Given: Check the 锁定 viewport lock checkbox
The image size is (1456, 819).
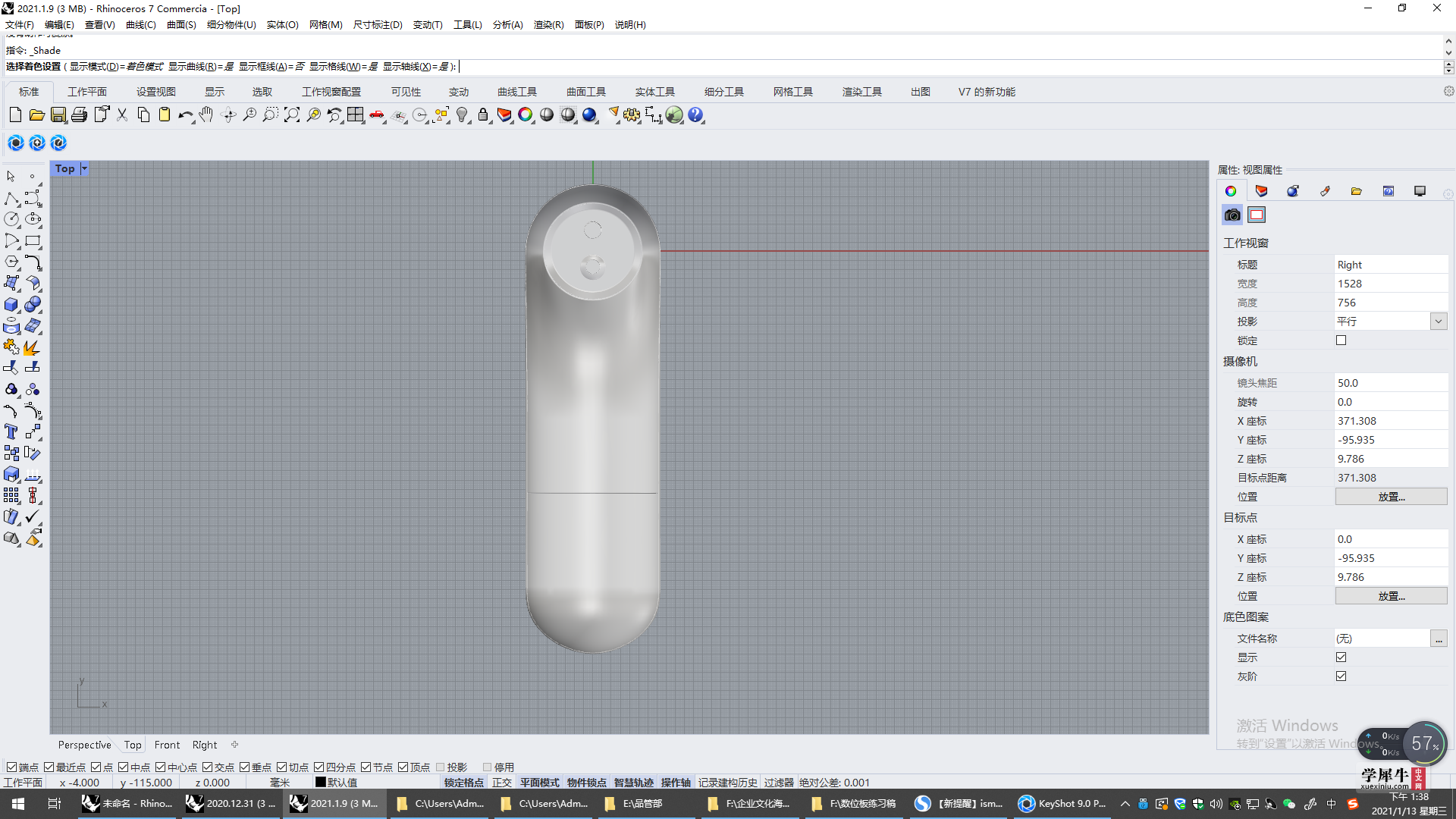Looking at the screenshot, I should [1341, 340].
